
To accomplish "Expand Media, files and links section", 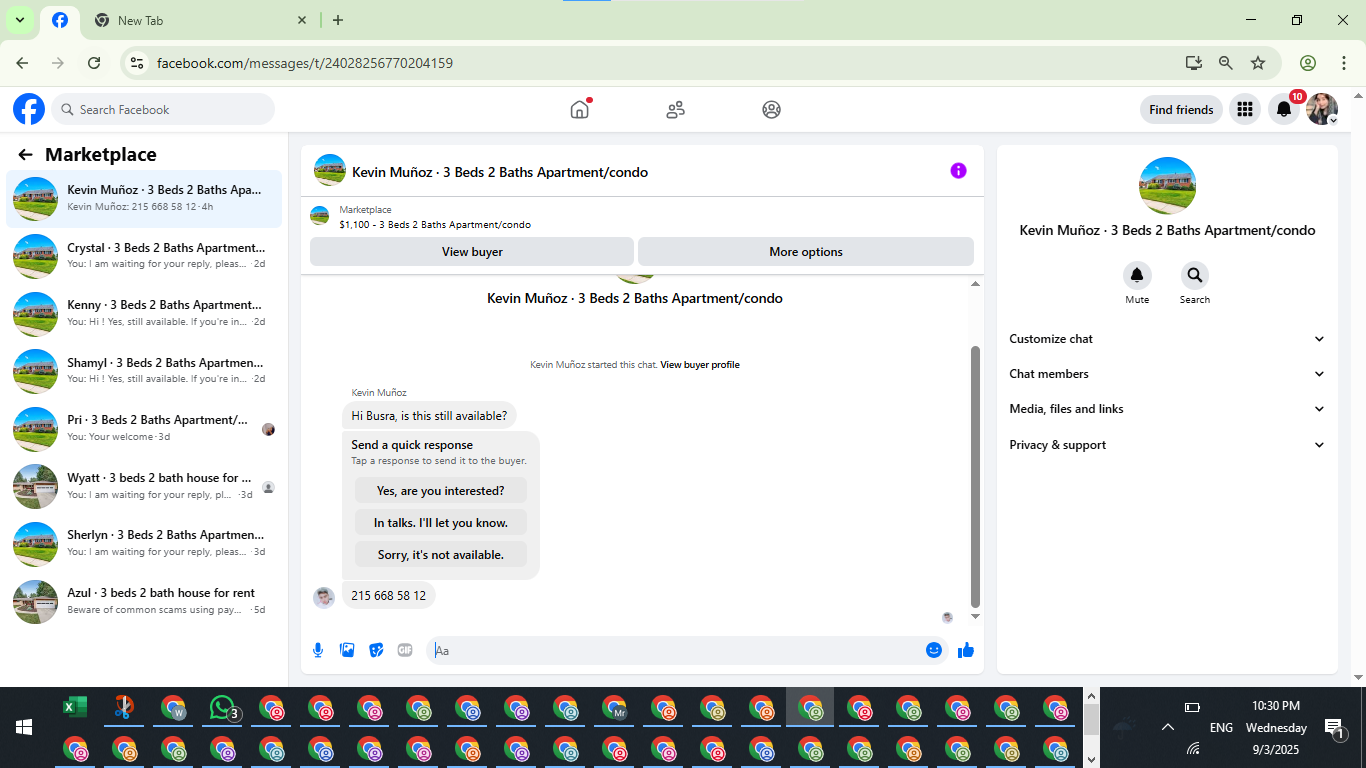I will point(1167,409).
